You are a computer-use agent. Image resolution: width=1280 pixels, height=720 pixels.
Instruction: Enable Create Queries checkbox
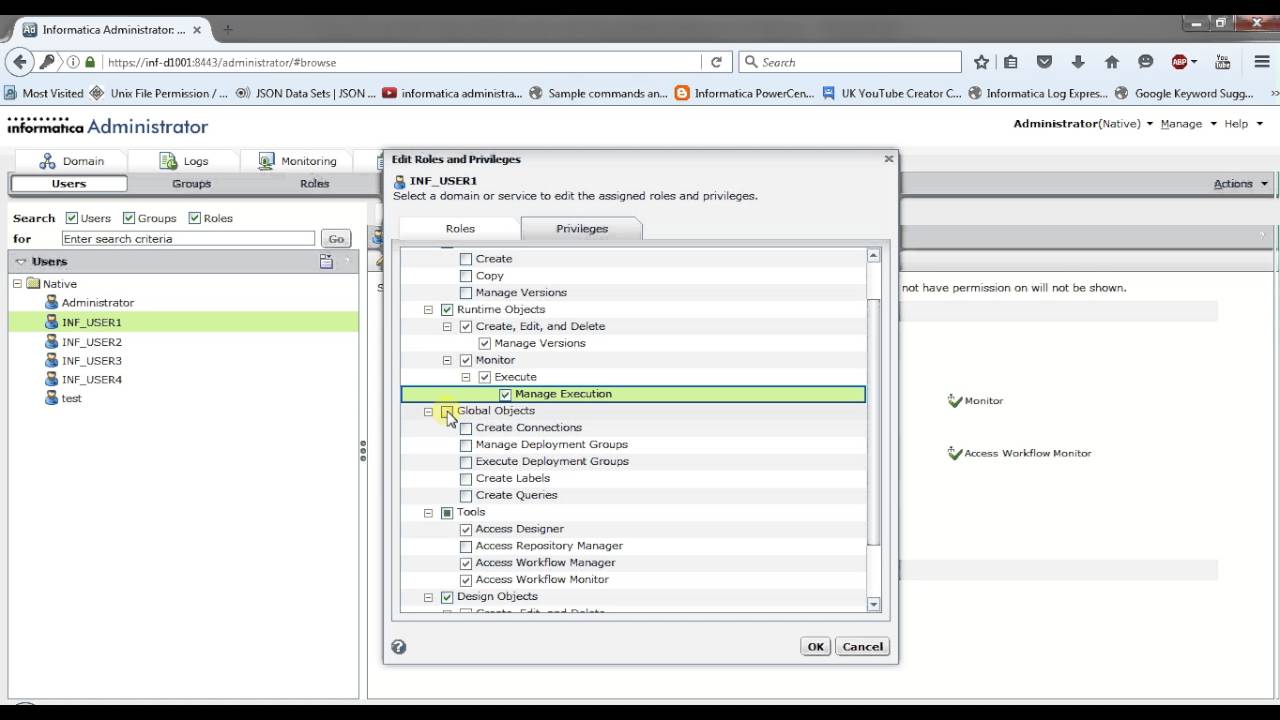(466, 496)
